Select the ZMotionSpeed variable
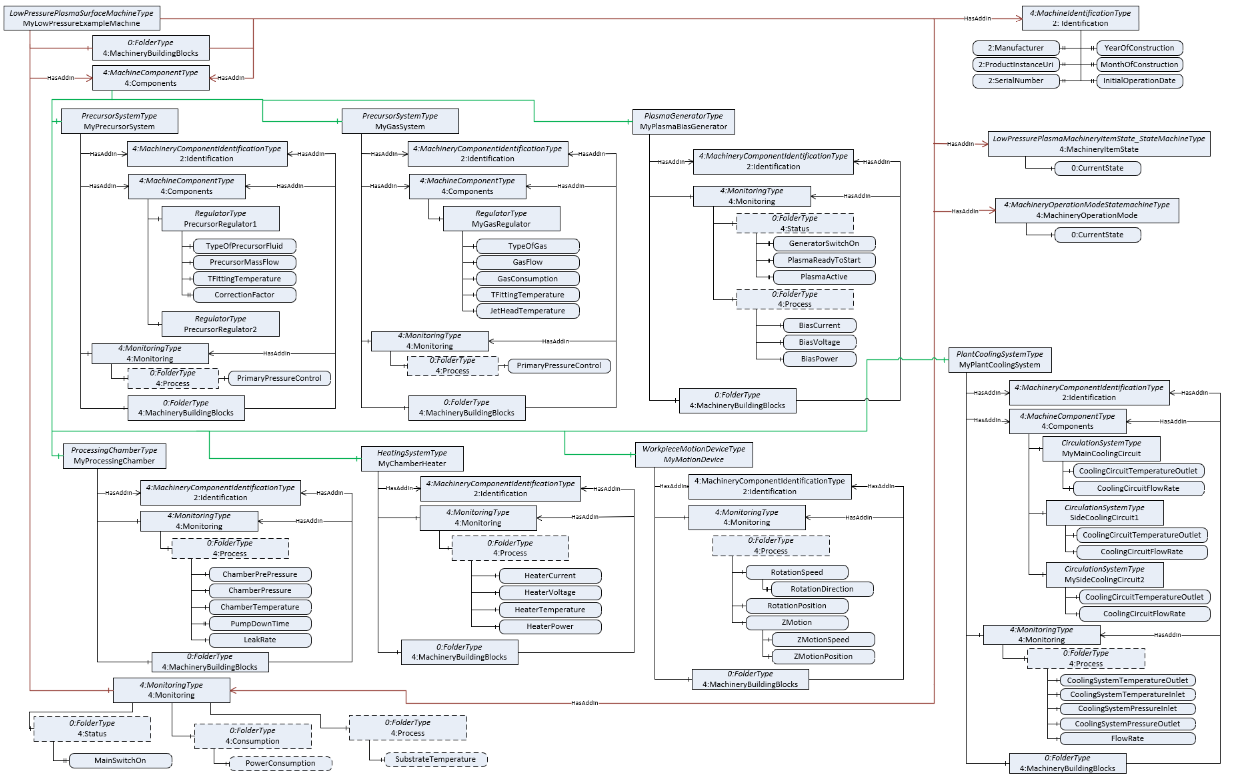This screenshot has height=774, width=1238. pyautogui.click(x=822, y=639)
